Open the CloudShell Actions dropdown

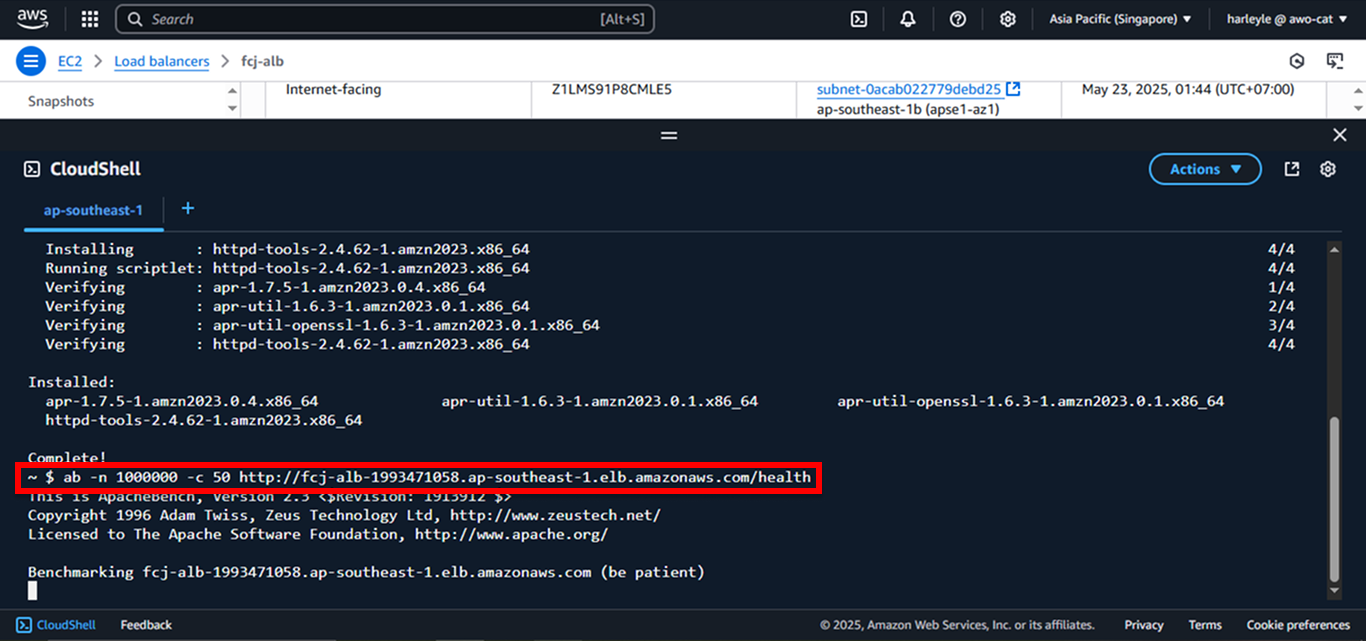(1205, 169)
